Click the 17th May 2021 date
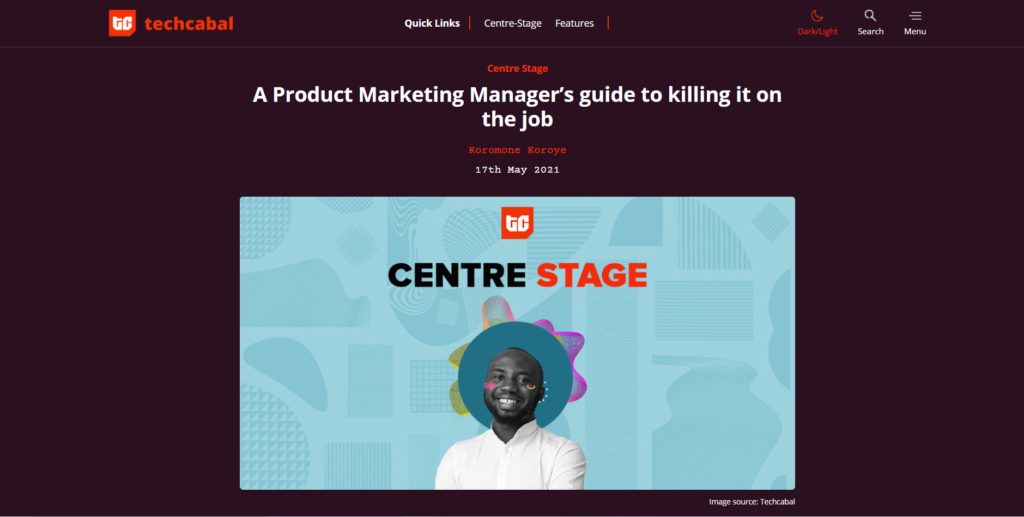 click(x=517, y=170)
